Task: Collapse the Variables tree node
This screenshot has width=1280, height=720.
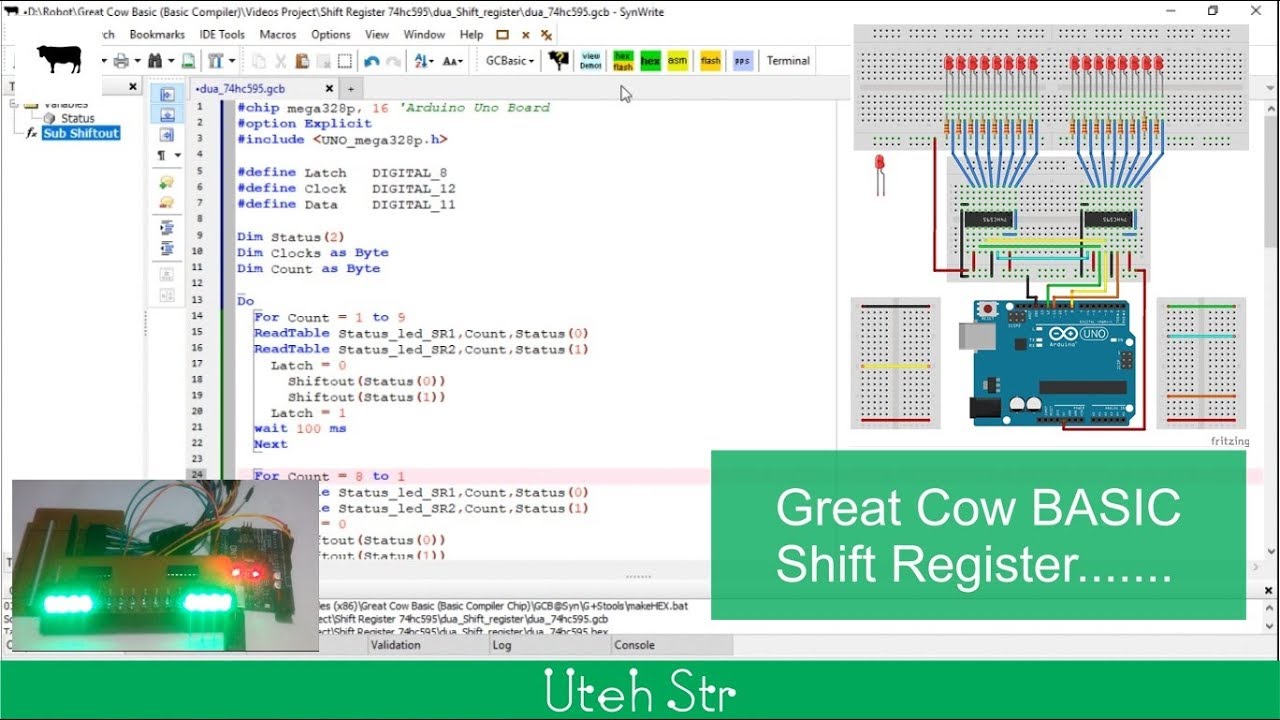Action: coord(14,104)
